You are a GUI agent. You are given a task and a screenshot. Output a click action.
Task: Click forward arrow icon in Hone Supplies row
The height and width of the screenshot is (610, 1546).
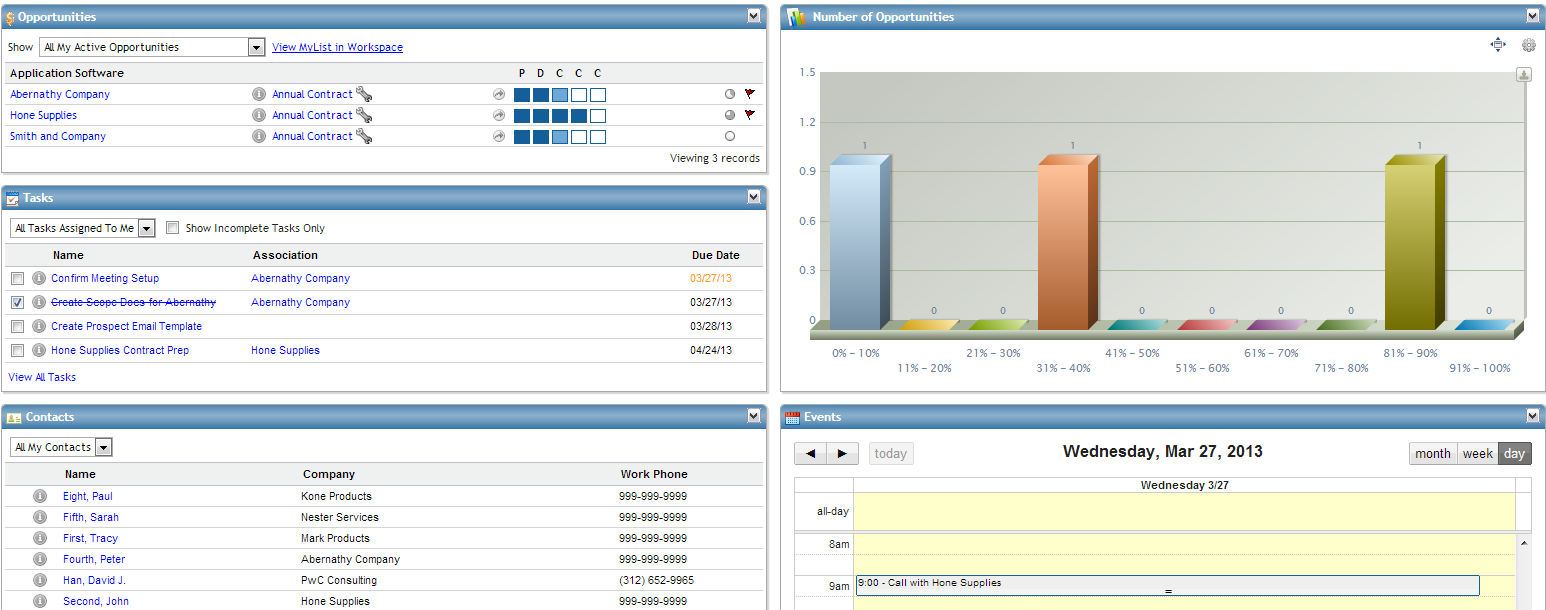tap(499, 115)
